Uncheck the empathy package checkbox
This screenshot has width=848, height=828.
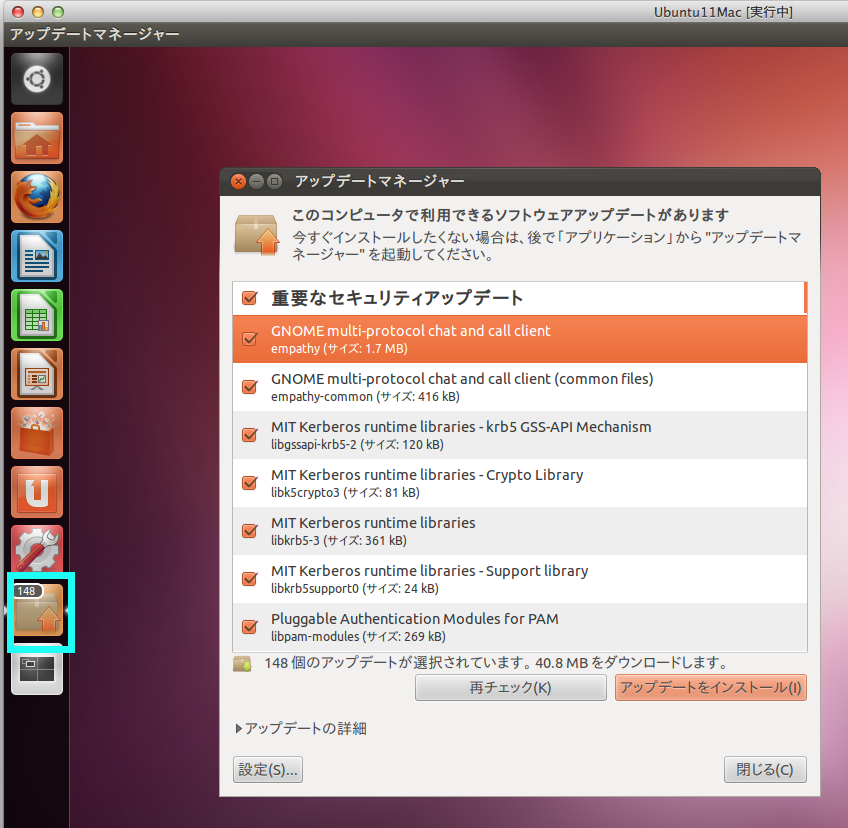coord(250,339)
